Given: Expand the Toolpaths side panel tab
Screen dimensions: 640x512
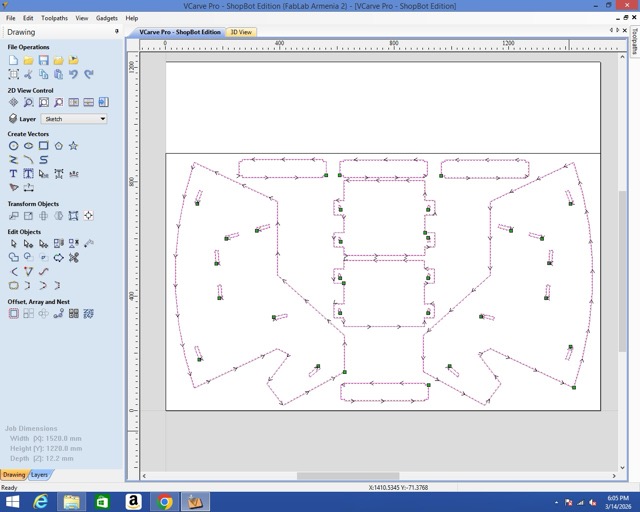Looking at the screenshot, I should [x=634, y=41].
